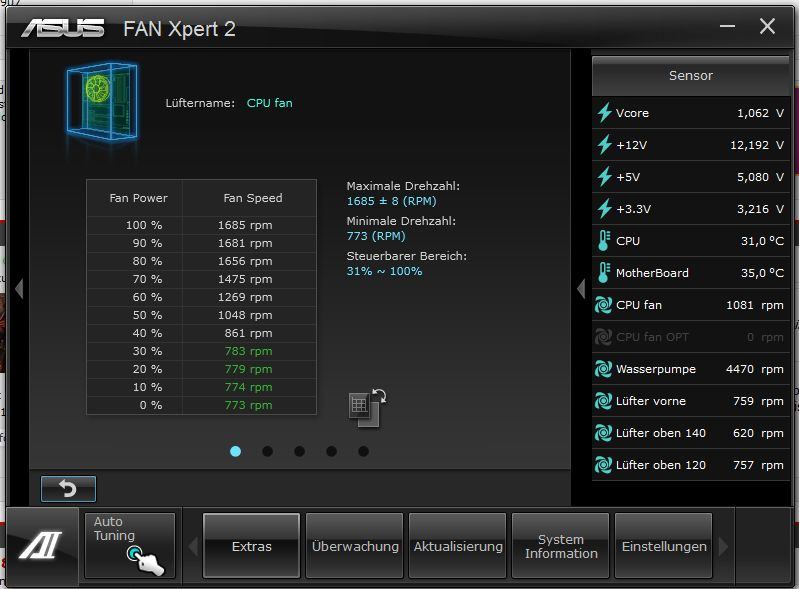Click the Lüfter oben 120 fan icon
This screenshot has height=589, width=799.
pyautogui.click(x=603, y=465)
